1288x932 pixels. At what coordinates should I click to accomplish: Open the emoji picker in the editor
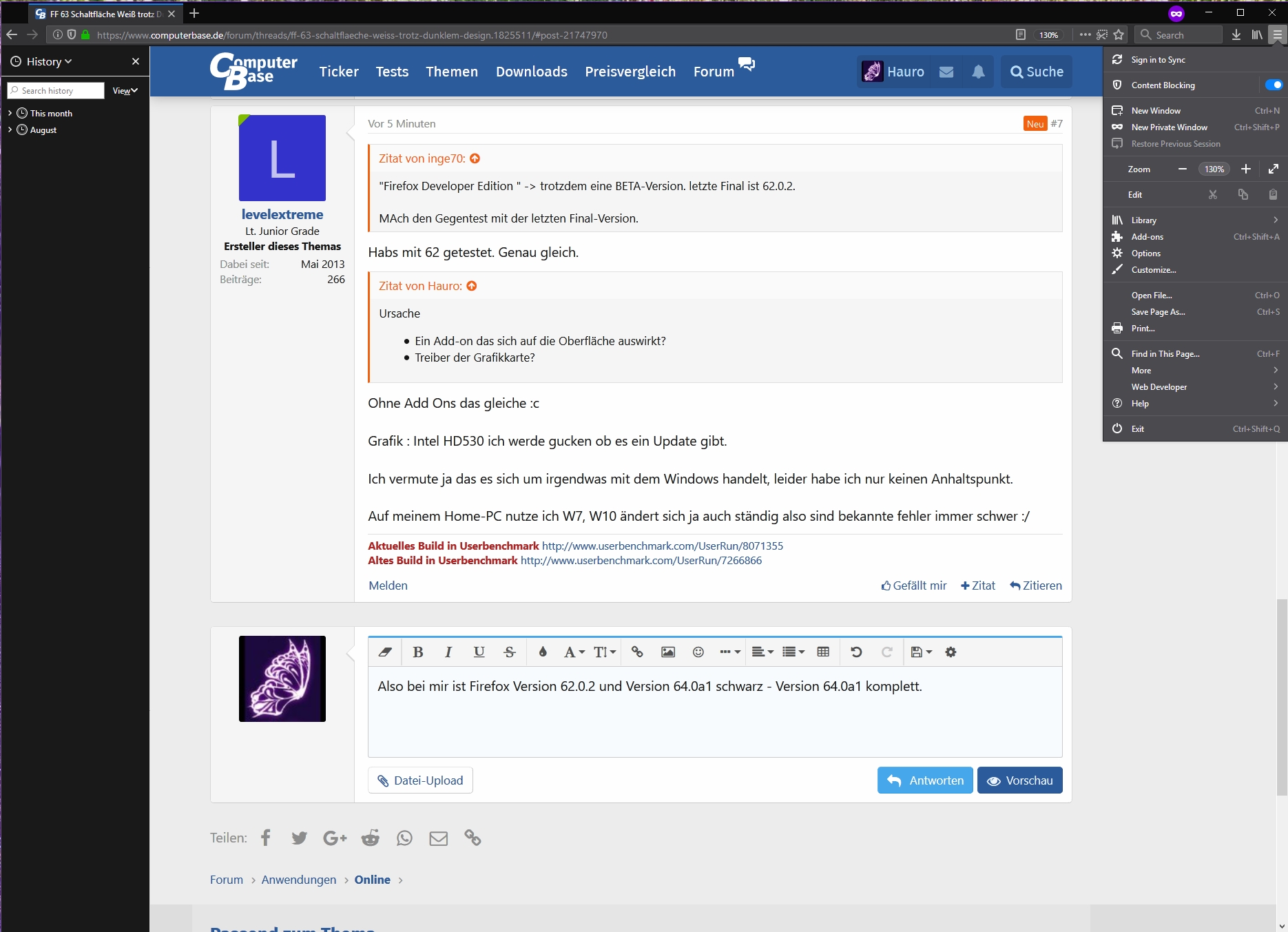[x=698, y=652]
